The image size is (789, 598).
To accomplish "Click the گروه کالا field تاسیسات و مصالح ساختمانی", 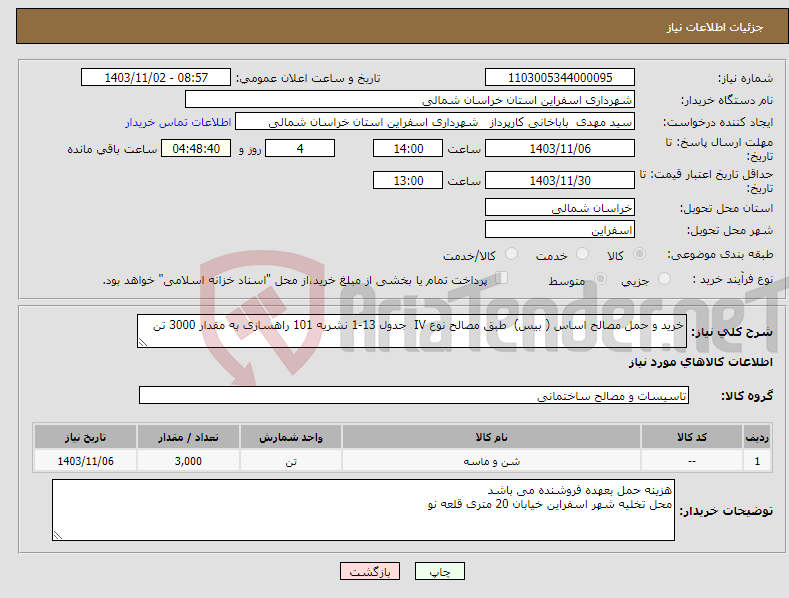I will [414, 396].
